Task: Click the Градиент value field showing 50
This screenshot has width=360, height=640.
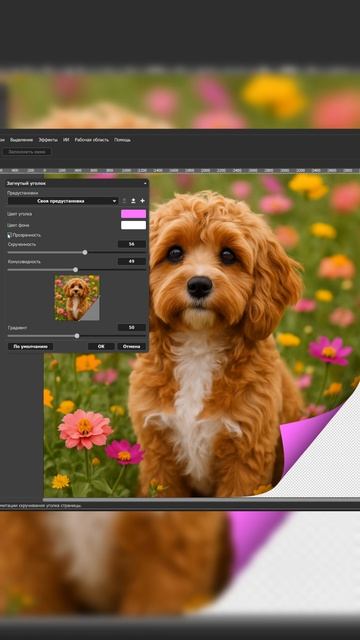Action: pos(132,327)
